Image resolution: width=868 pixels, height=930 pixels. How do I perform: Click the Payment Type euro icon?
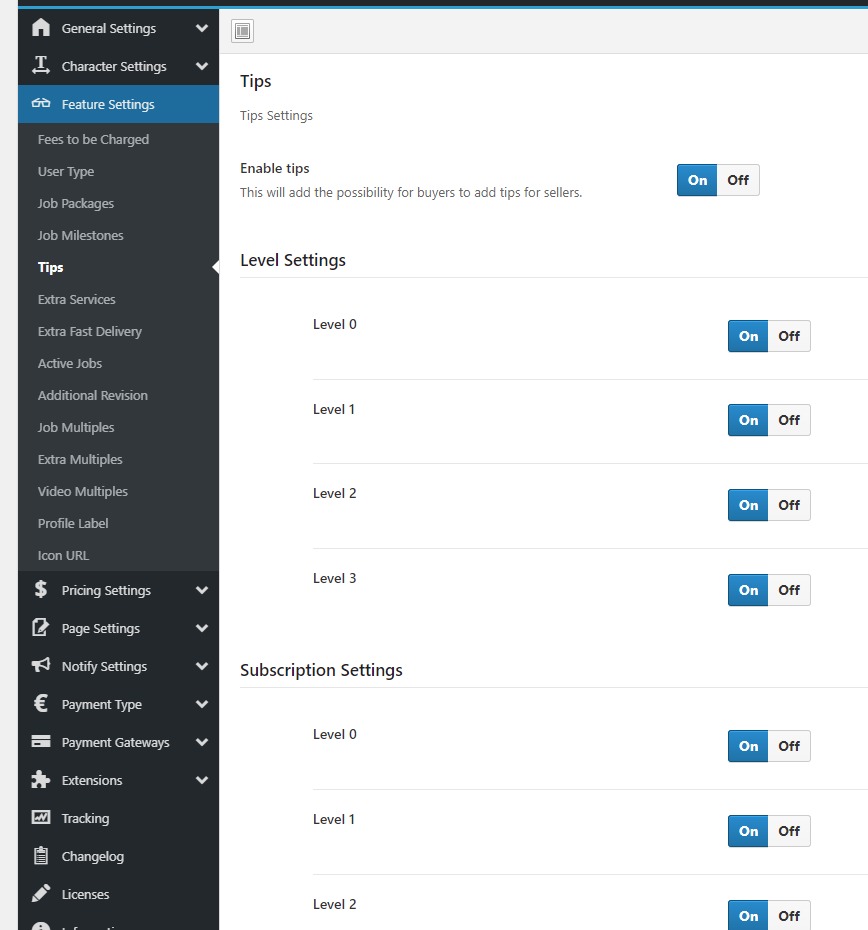tap(41, 704)
